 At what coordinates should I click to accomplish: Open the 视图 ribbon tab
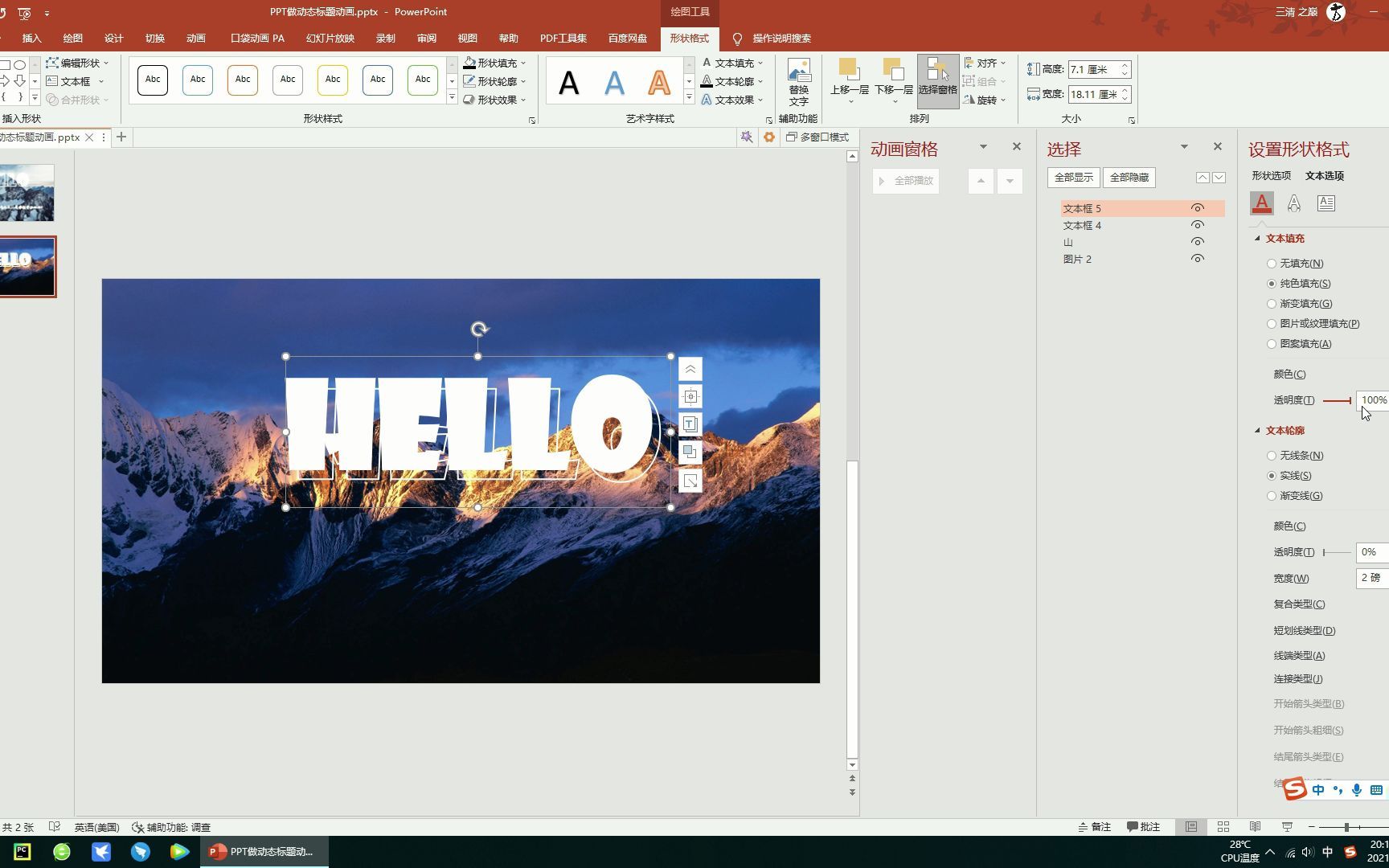(x=468, y=38)
